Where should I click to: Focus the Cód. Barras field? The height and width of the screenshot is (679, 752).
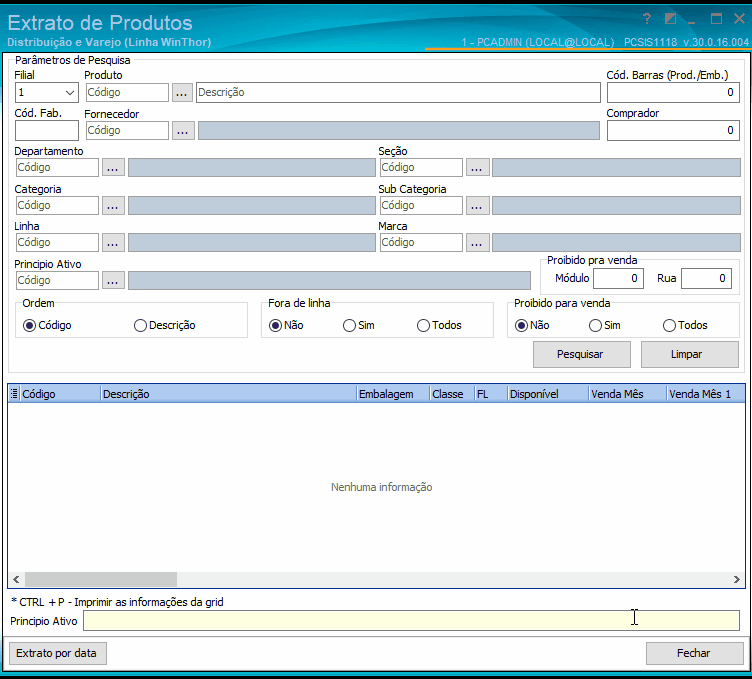tap(673, 93)
